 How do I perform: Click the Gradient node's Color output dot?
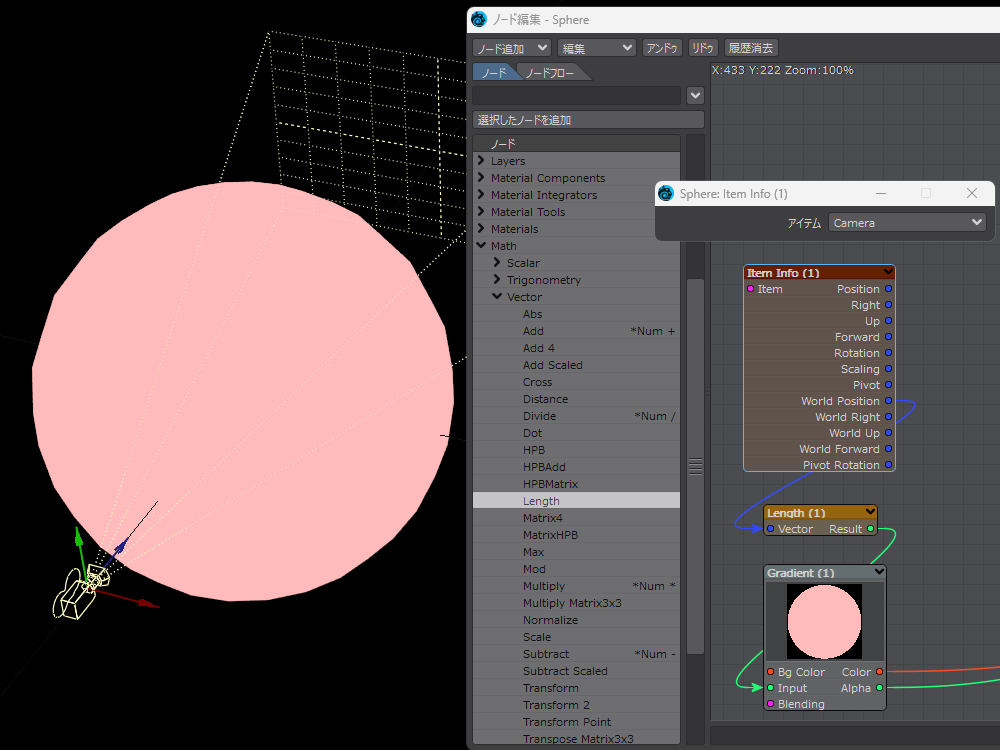point(880,672)
